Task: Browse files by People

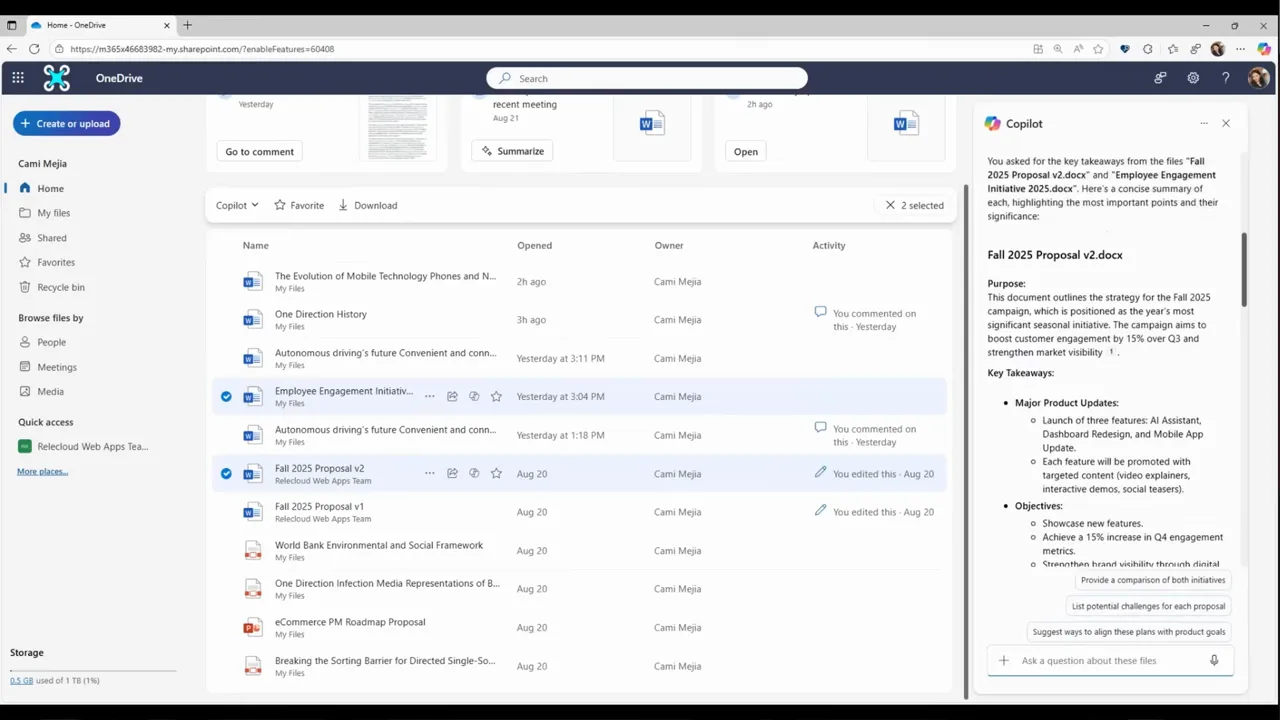Action: pos(51,342)
